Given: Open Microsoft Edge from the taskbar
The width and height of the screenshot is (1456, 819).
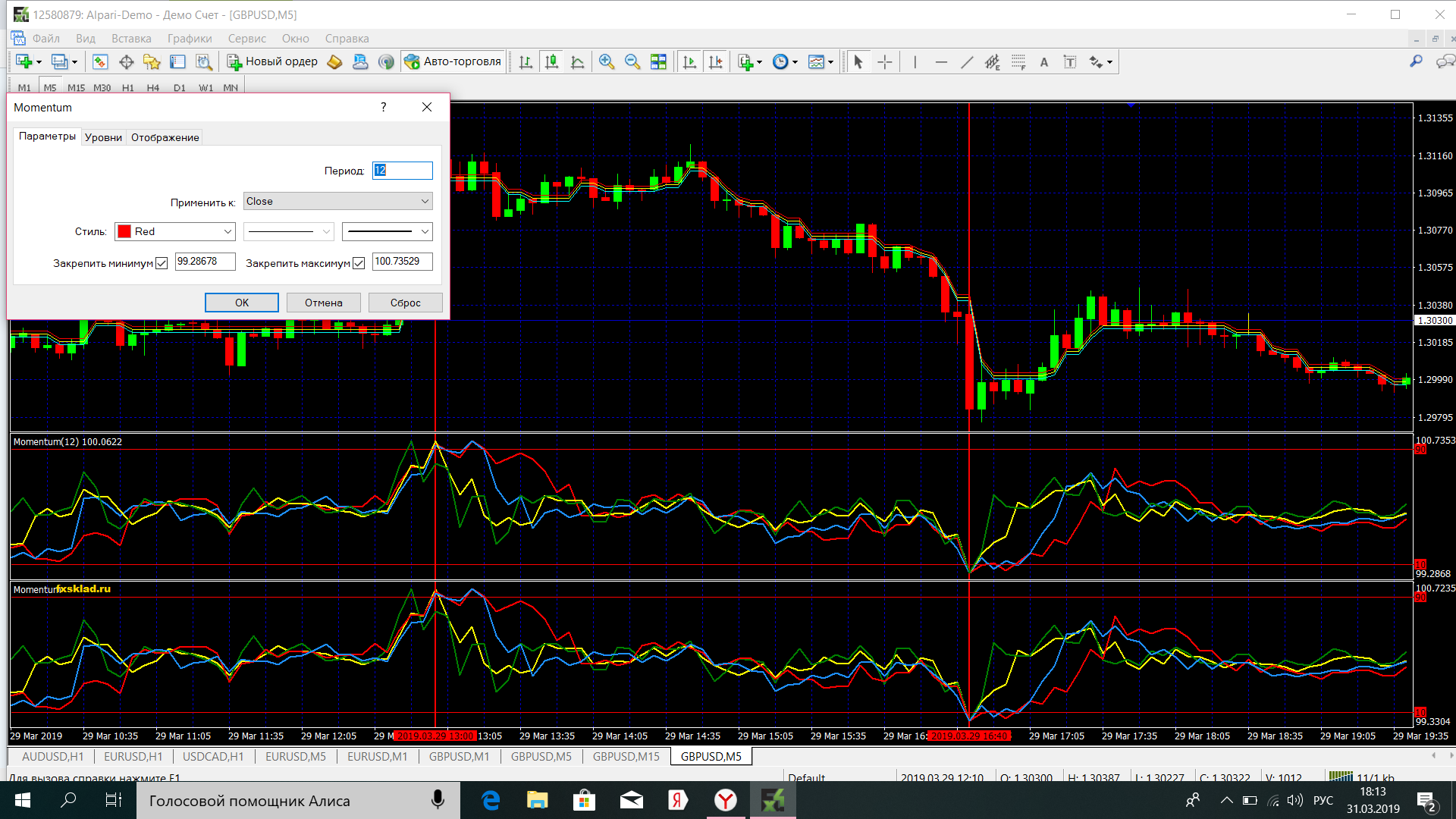Looking at the screenshot, I should [x=491, y=800].
